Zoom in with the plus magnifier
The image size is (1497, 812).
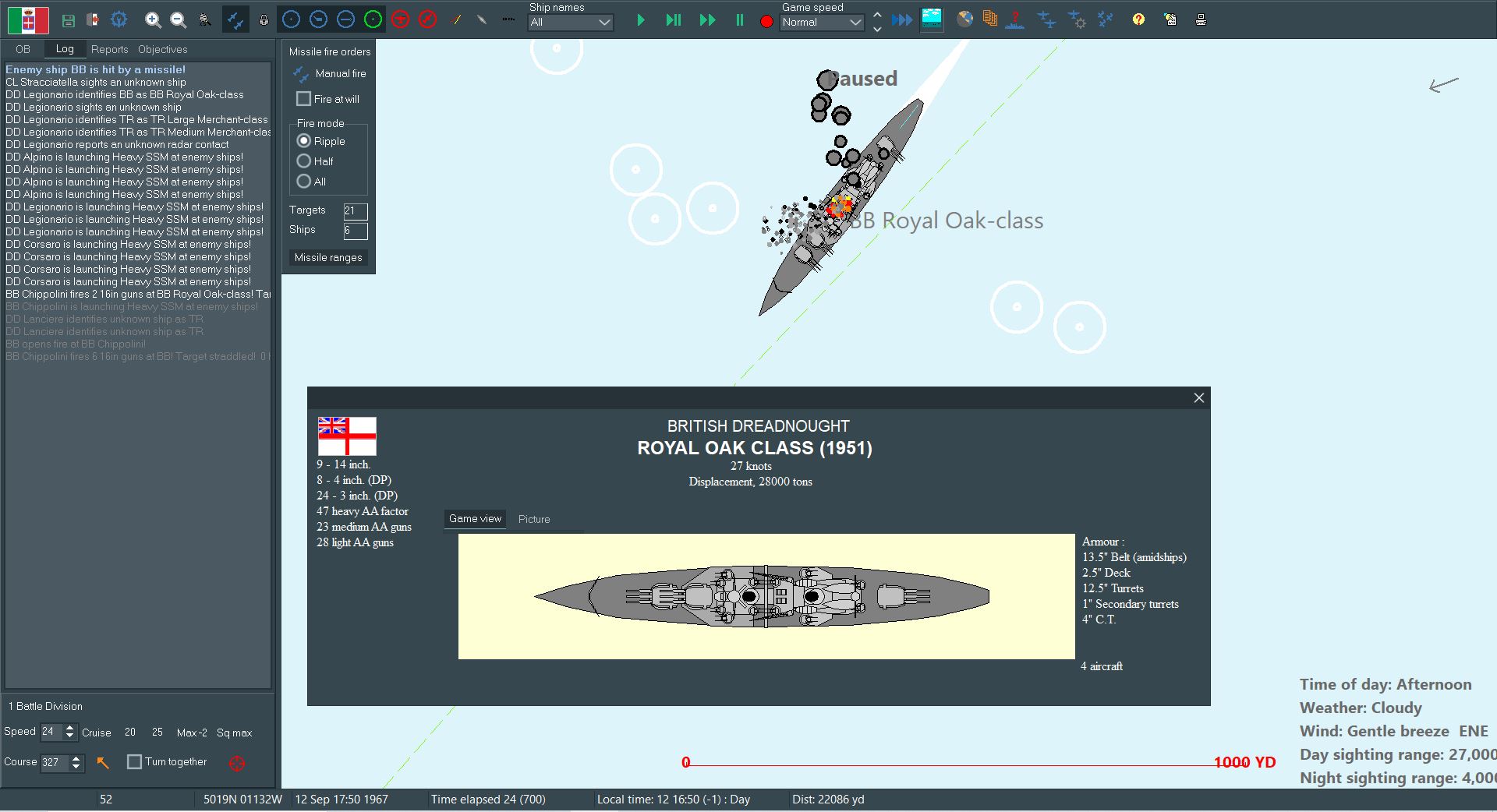(154, 20)
